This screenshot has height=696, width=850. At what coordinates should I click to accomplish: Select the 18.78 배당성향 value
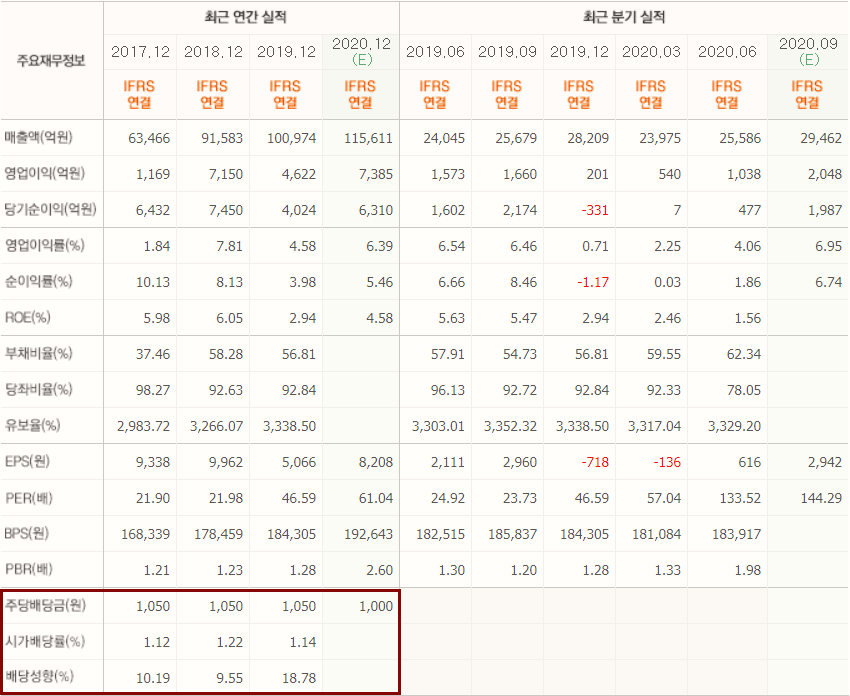(299, 678)
